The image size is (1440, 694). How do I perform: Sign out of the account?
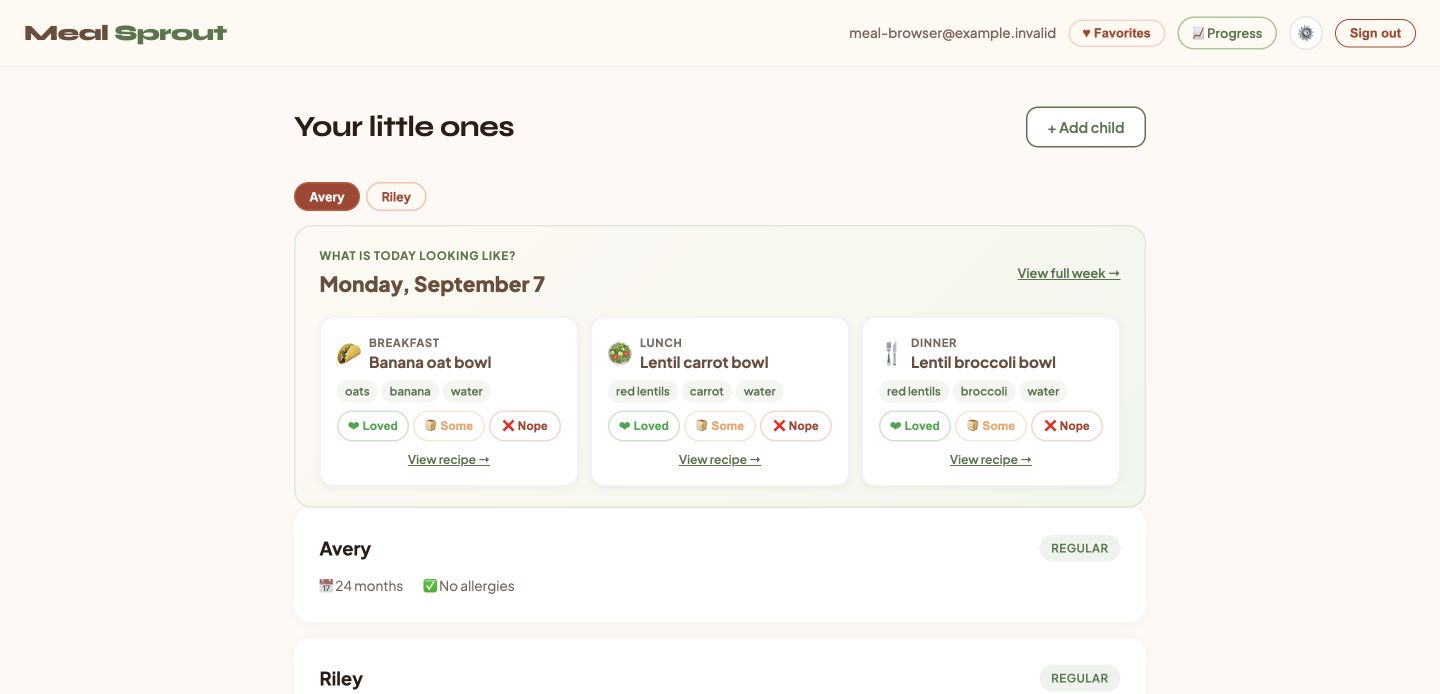point(1375,33)
